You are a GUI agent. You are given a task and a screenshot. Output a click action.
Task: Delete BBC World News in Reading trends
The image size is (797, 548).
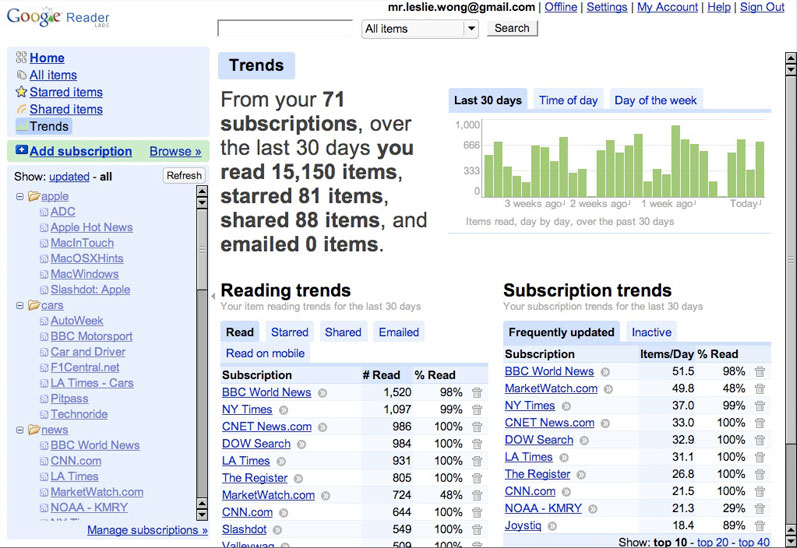click(477, 392)
